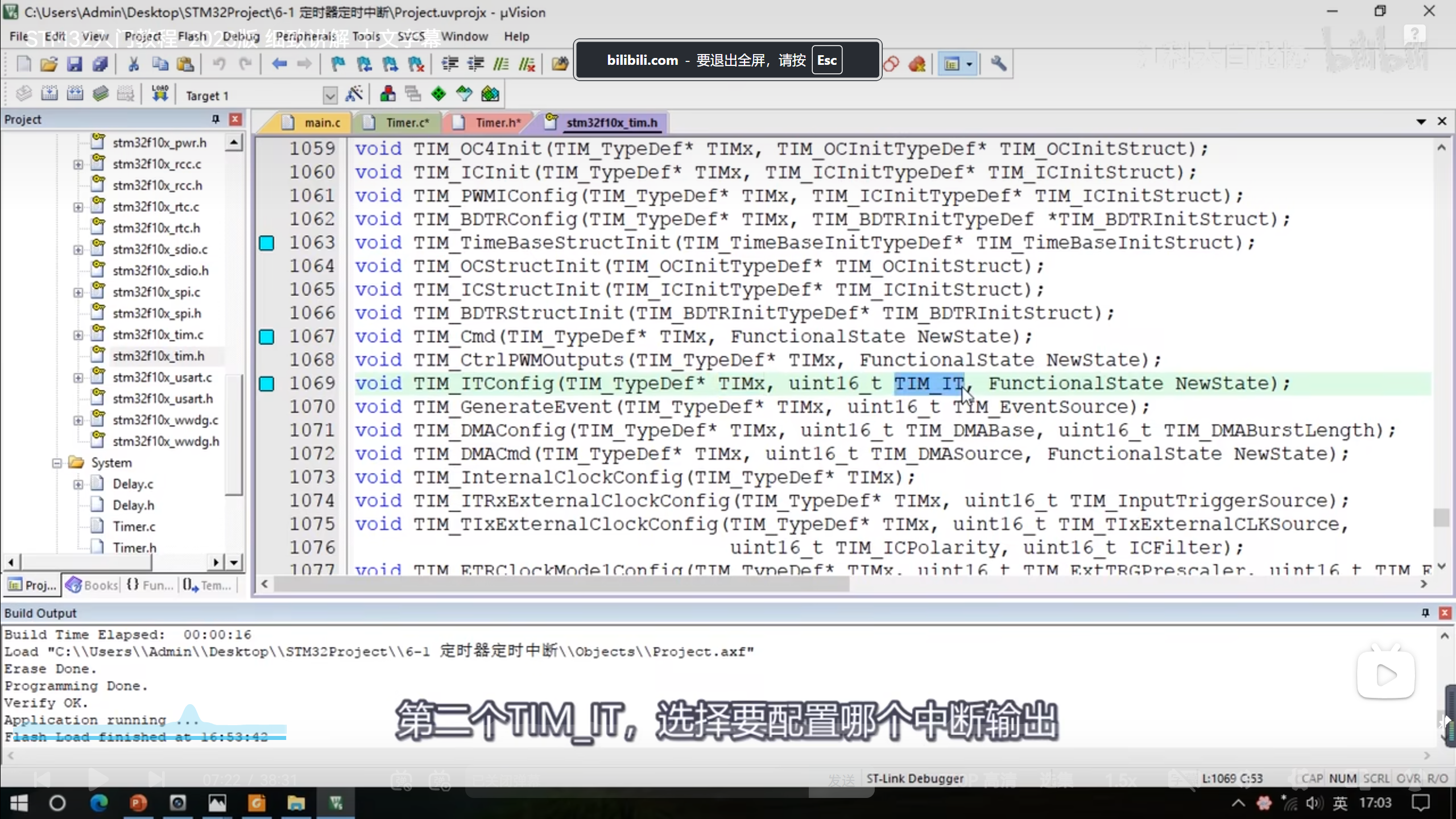Click the Download to flash LOAD icon
The height and width of the screenshot is (819, 1456).
tap(160, 94)
